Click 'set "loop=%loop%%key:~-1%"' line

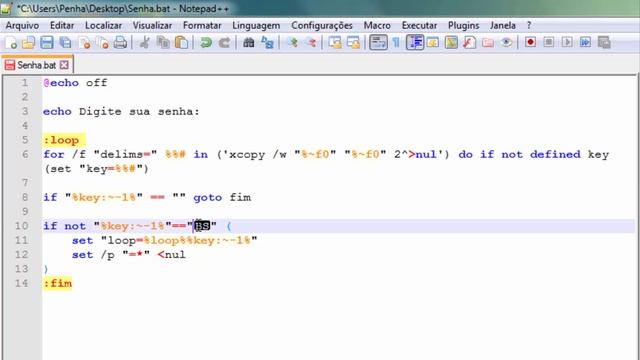(164, 240)
